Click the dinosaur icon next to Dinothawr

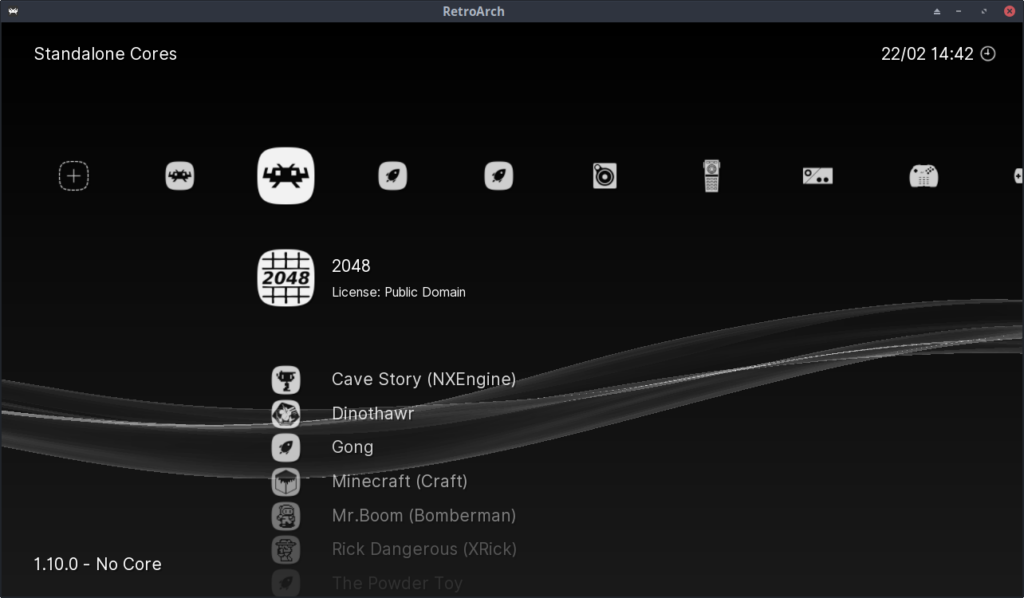click(286, 413)
